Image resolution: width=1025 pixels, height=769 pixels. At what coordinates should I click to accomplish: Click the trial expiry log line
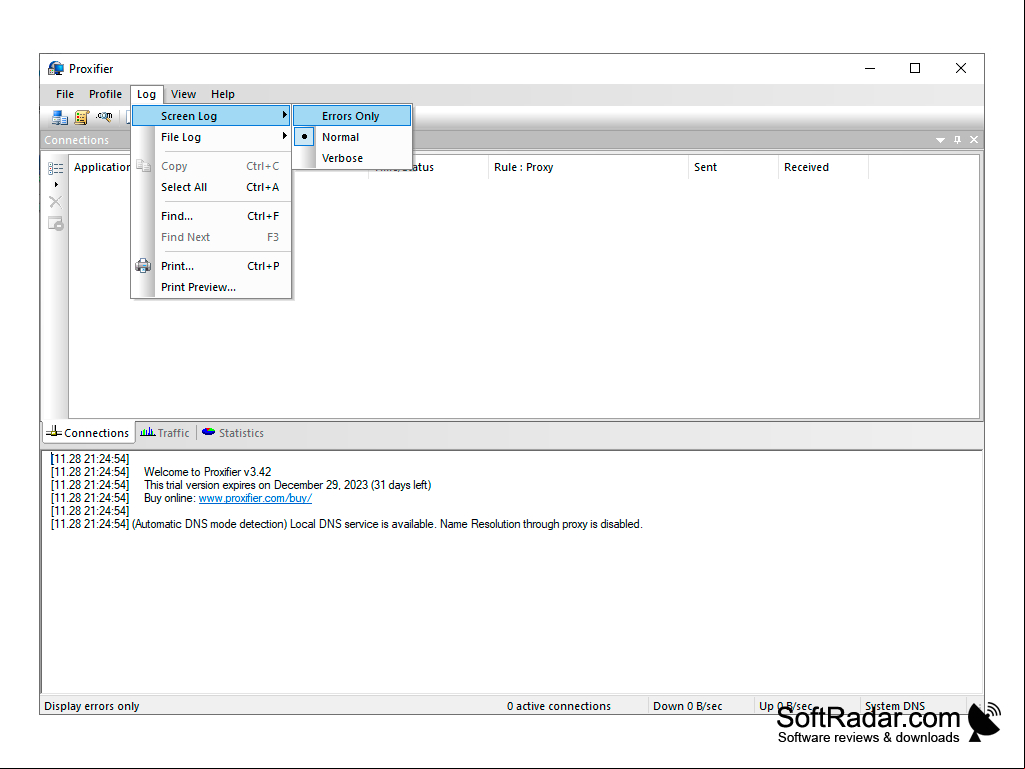pos(288,485)
